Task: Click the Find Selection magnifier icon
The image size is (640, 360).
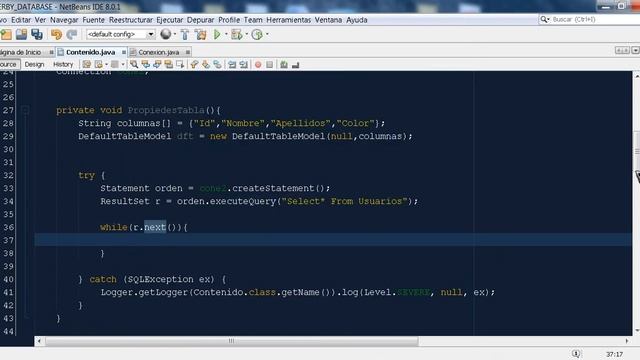Action: coord(134,64)
